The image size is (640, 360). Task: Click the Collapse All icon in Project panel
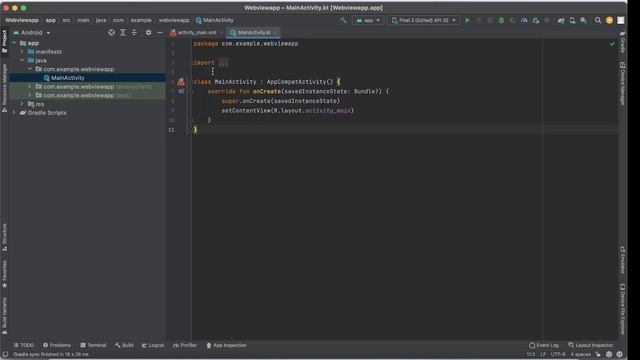(134, 32)
